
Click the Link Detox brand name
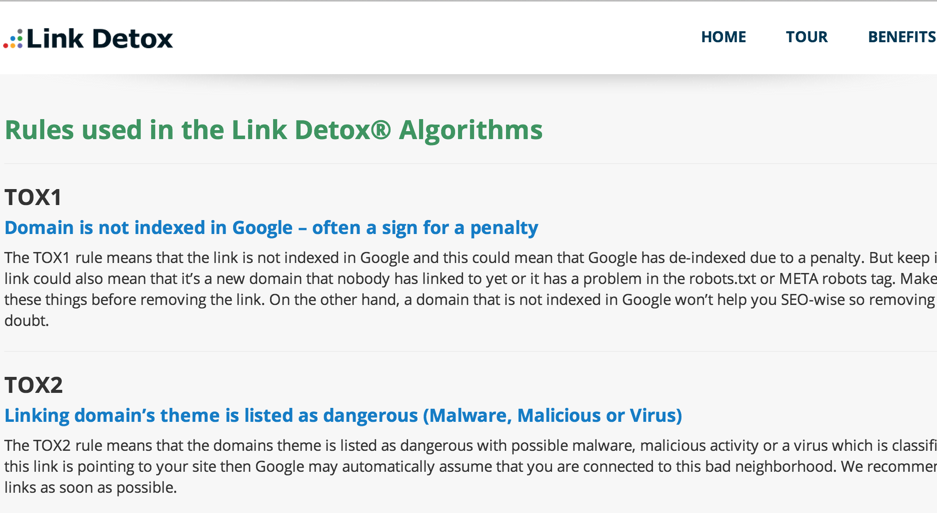coord(100,39)
